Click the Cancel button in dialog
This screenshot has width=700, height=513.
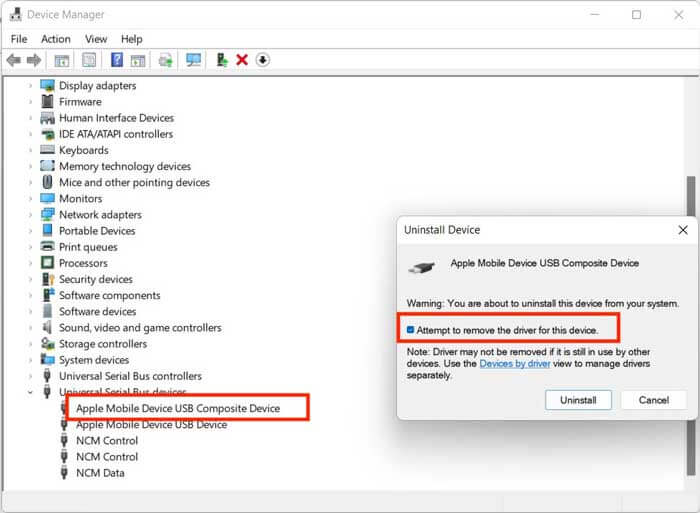pos(654,400)
